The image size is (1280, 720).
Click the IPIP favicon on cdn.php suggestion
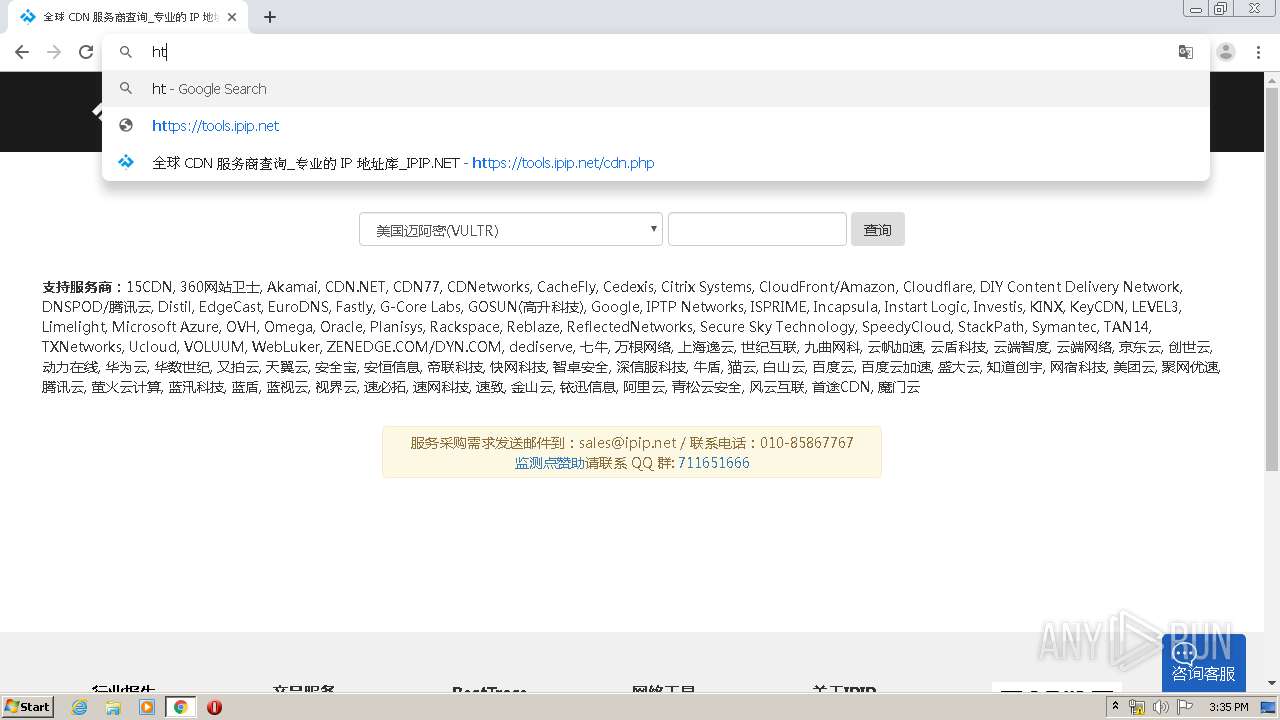click(x=126, y=162)
